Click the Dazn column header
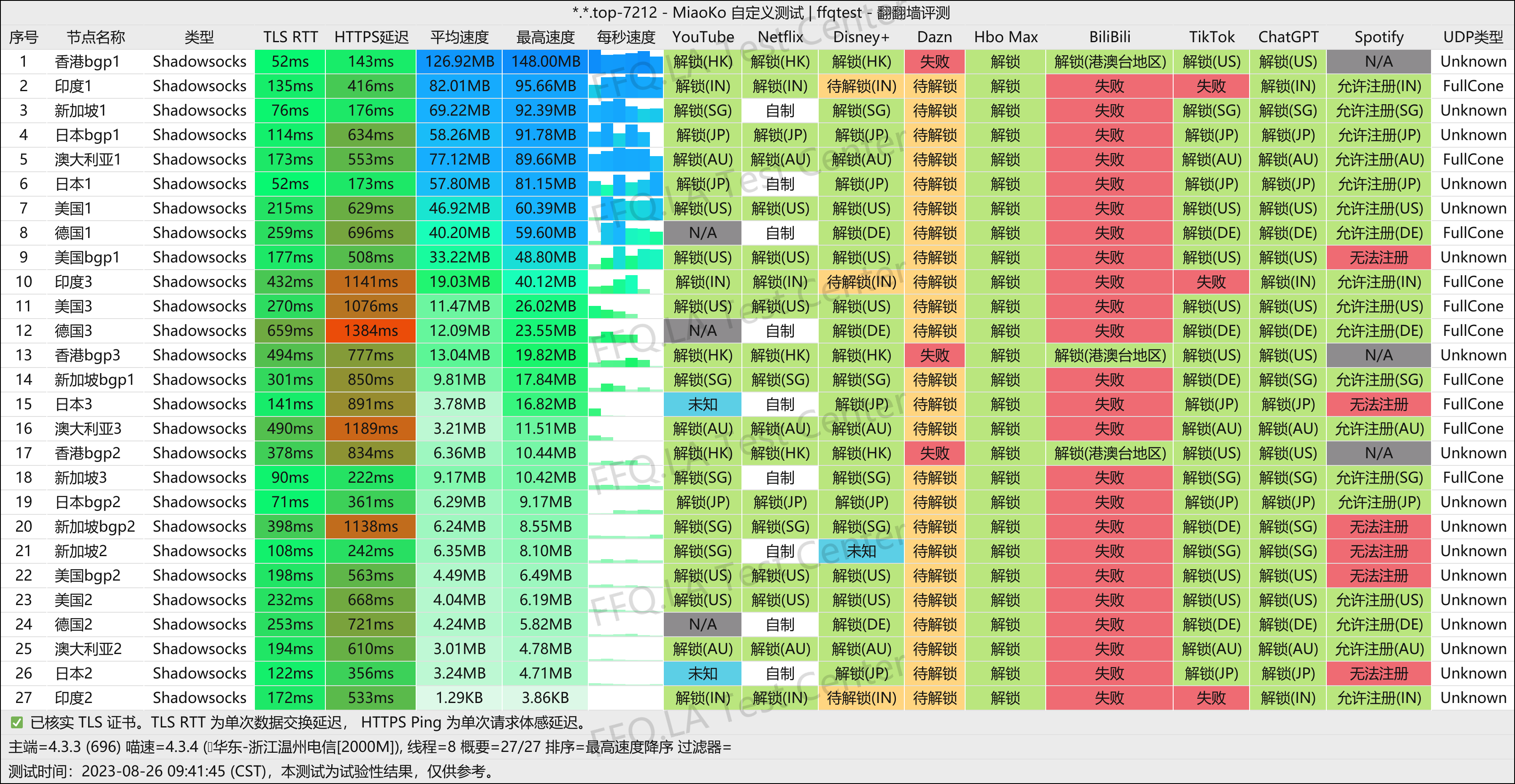1515x784 pixels. 934,37
